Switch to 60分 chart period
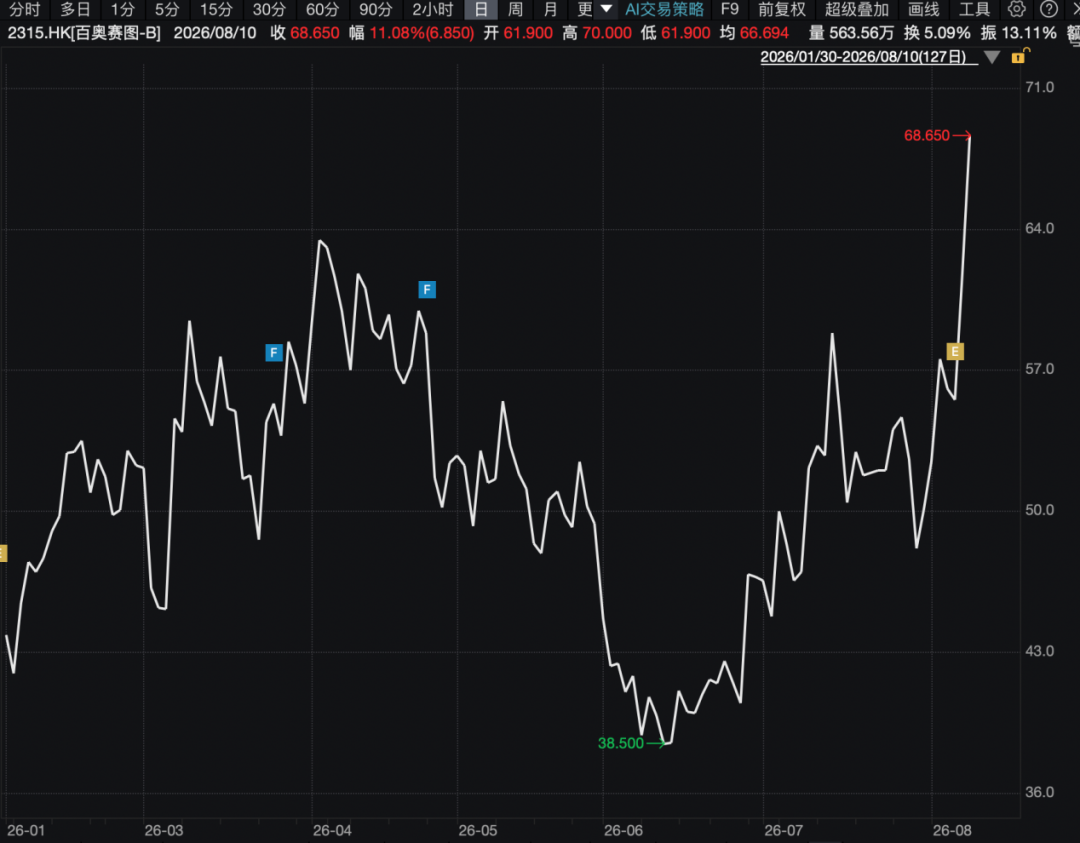This screenshot has width=1080, height=843. [322, 10]
